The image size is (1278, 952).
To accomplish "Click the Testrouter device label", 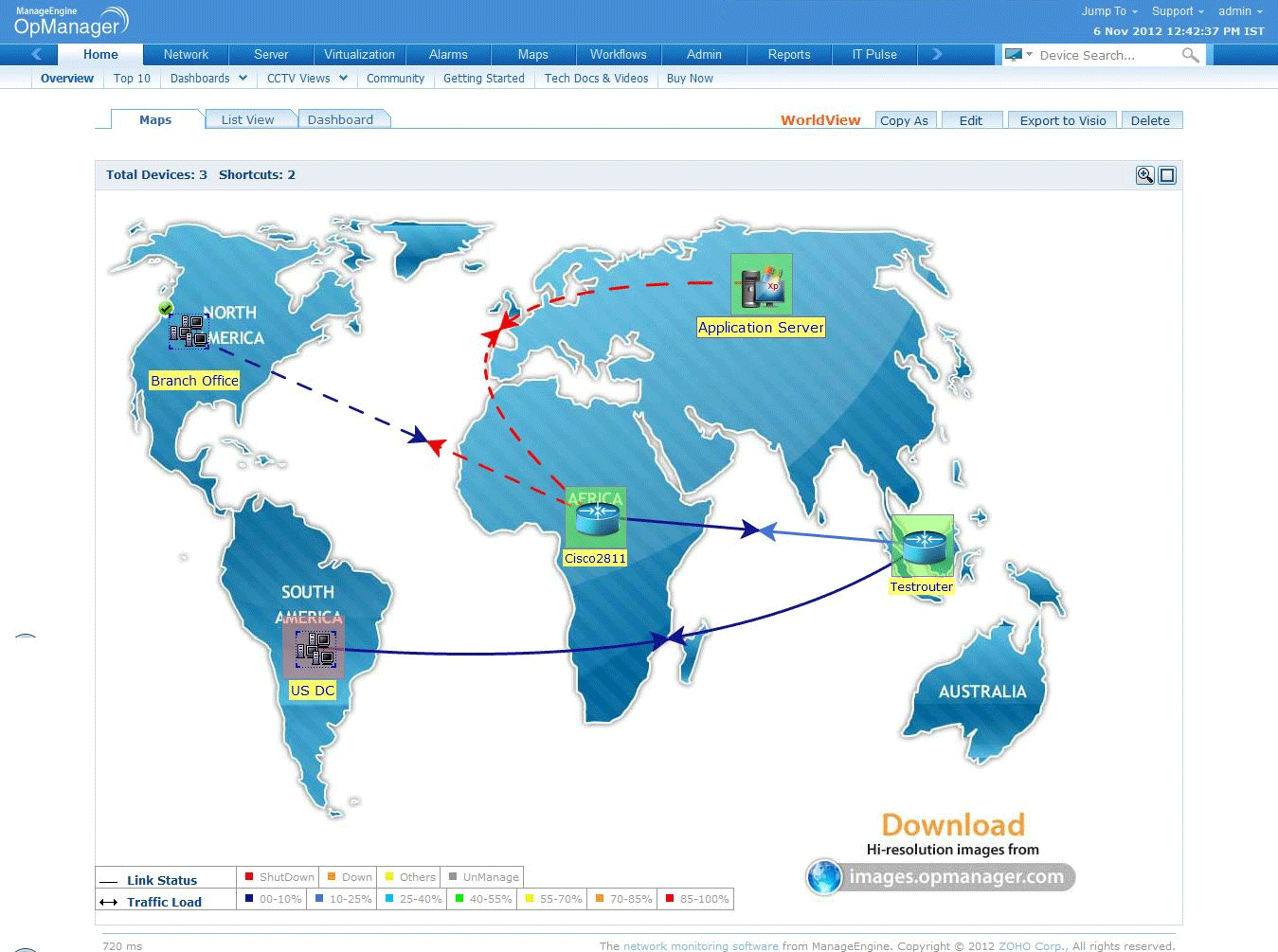I will [x=922, y=587].
